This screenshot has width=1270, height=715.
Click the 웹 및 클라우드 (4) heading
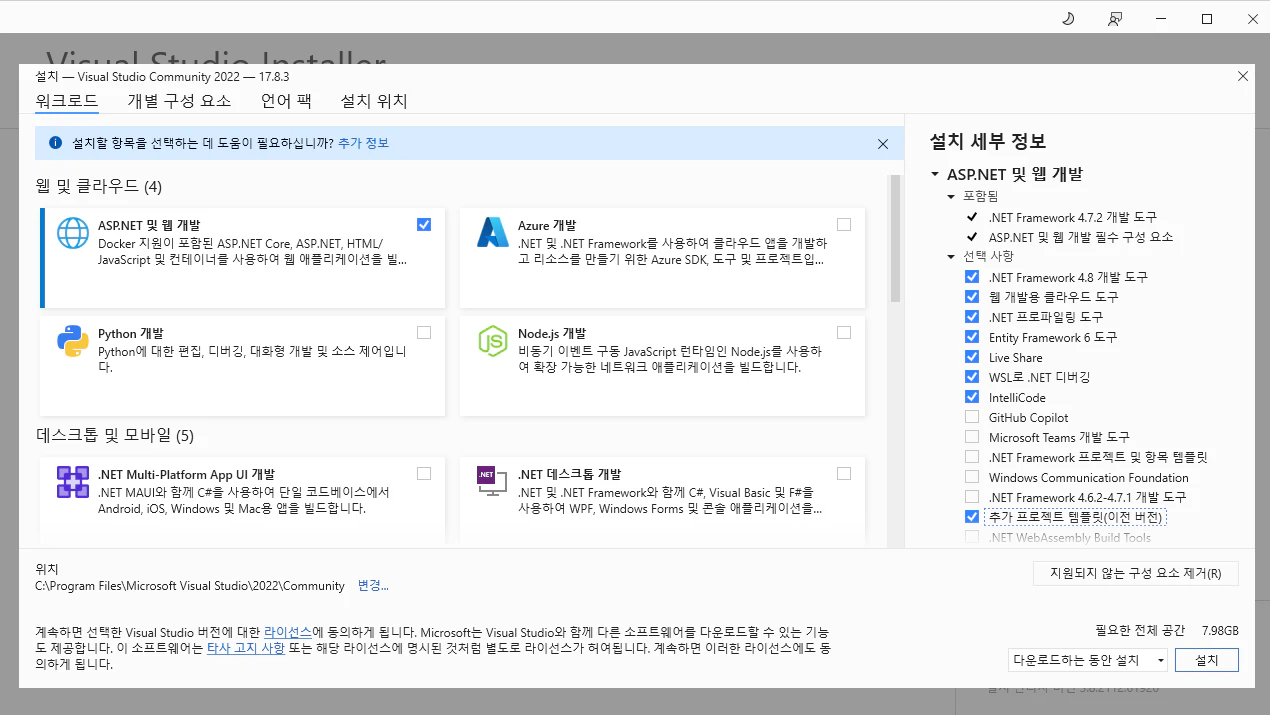[98, 186]
